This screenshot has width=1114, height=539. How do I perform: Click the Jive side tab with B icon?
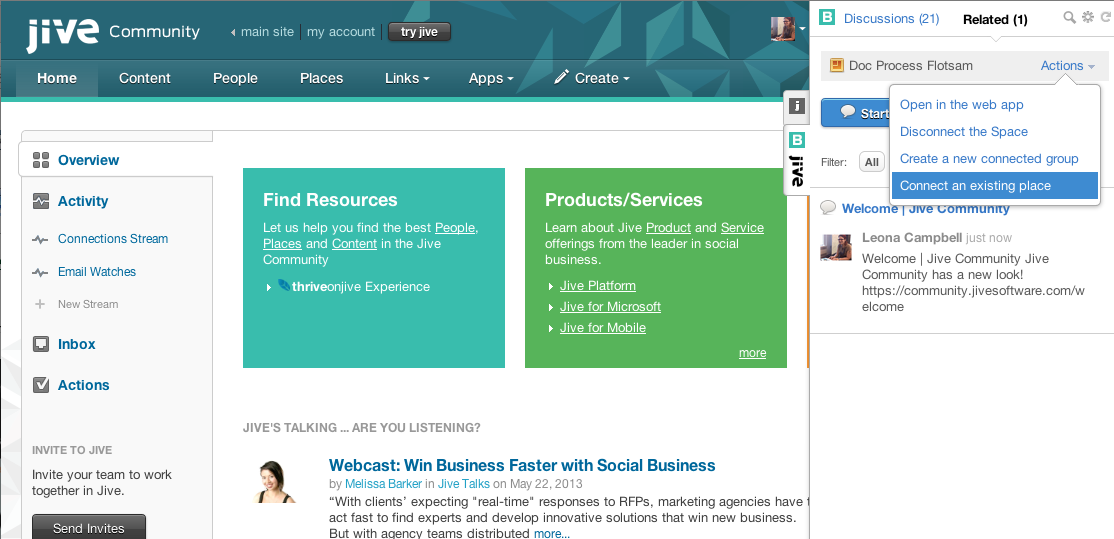coord(797,160)
